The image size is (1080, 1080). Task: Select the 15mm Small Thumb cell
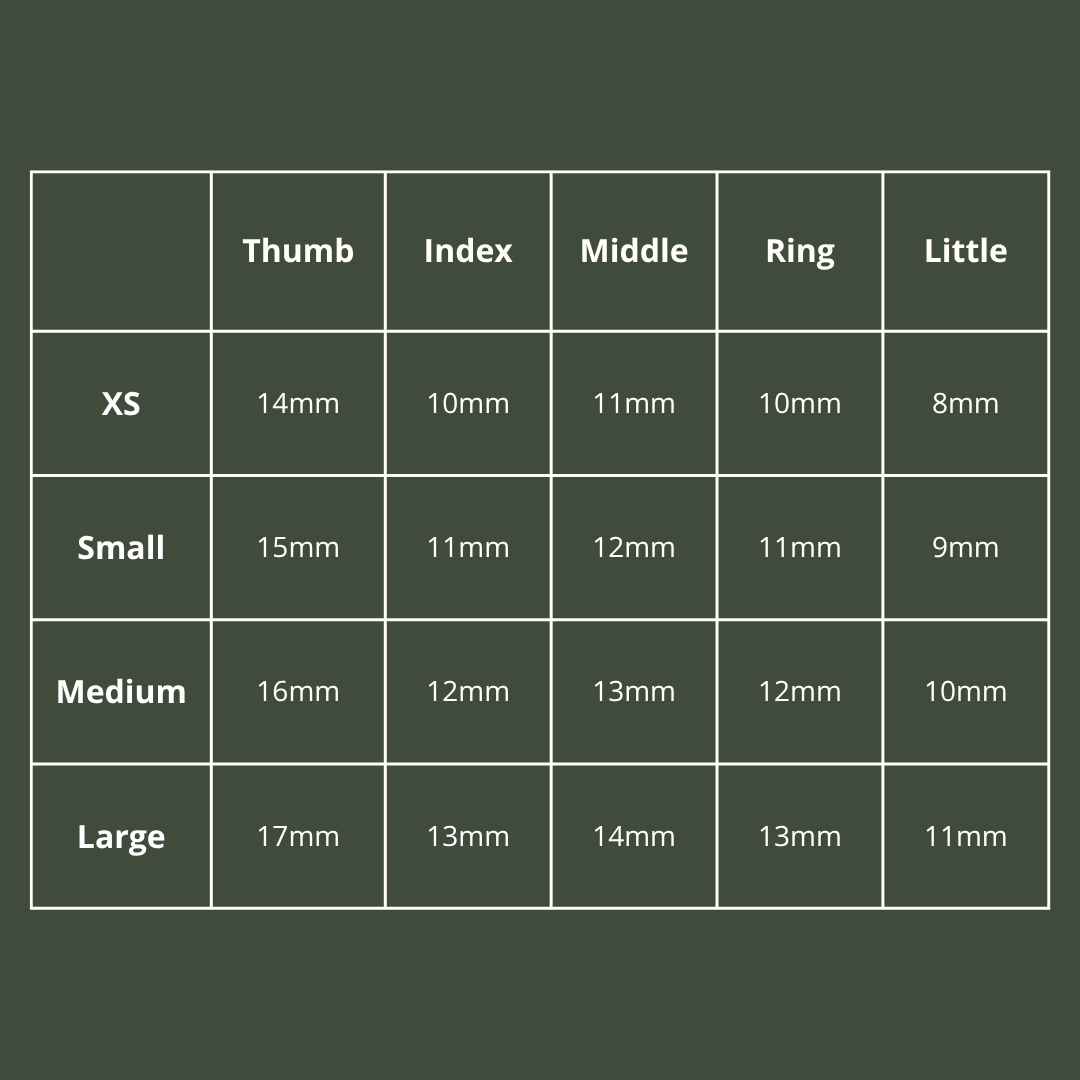tap(298, 547)
